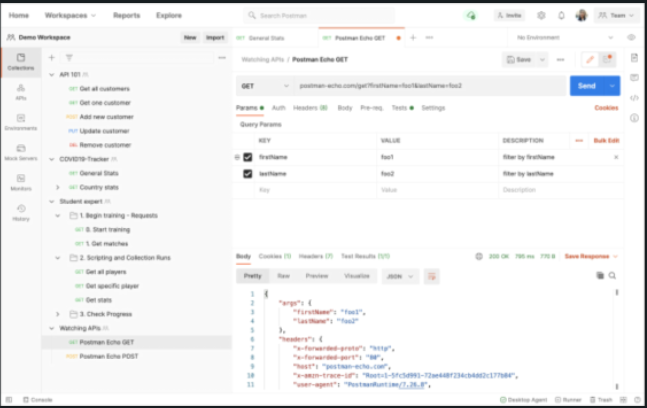
Task: Copy the response body with the copy icon
Action: [600, 276]
